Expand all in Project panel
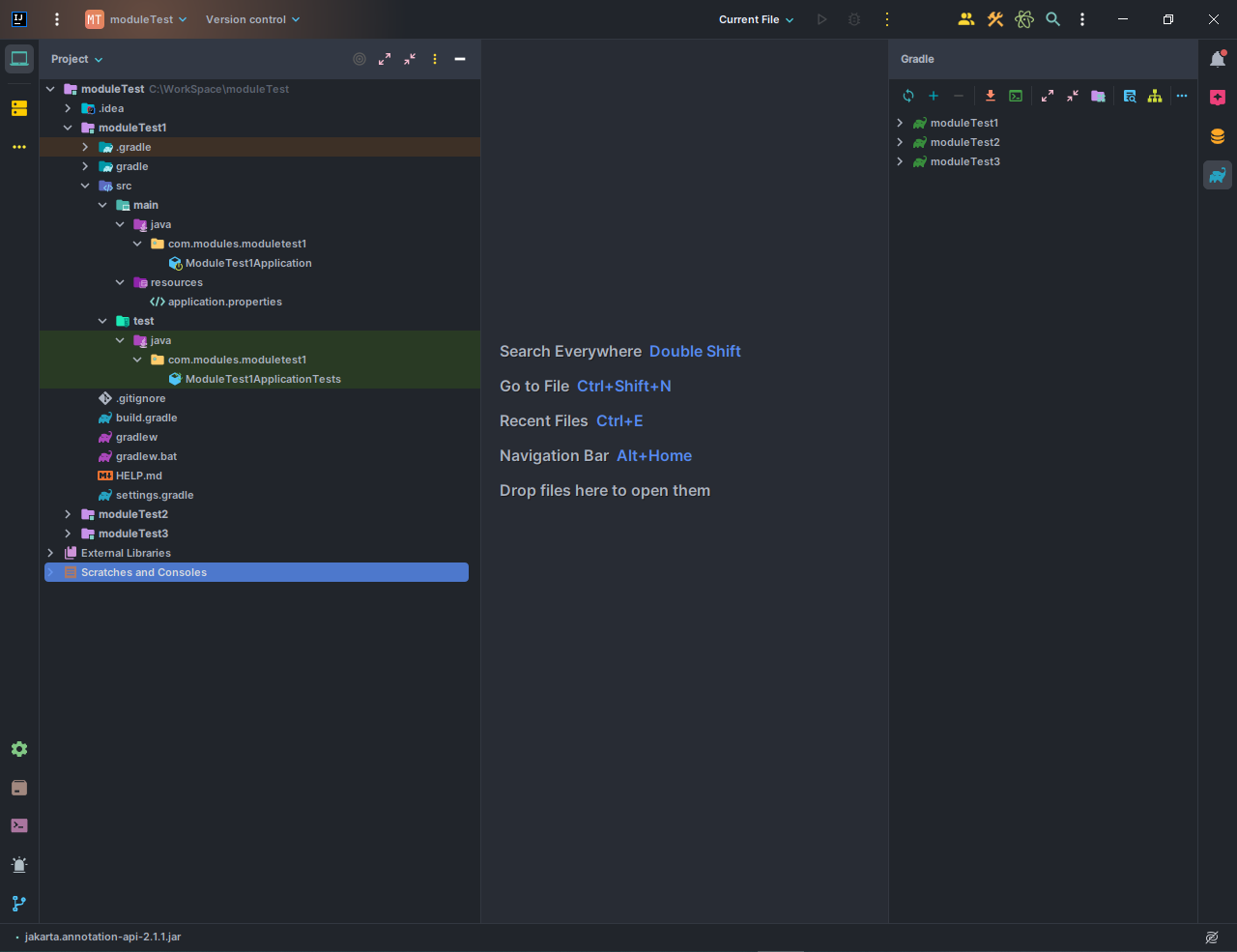Image resolution: width=1237 pixels, height=952 pixels. point(385,59)
